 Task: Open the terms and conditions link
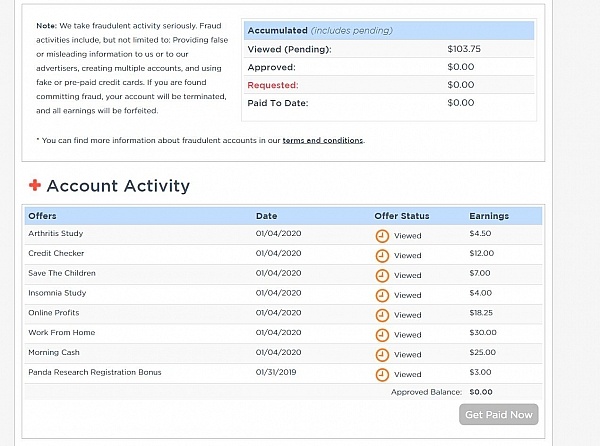point(322,140)
